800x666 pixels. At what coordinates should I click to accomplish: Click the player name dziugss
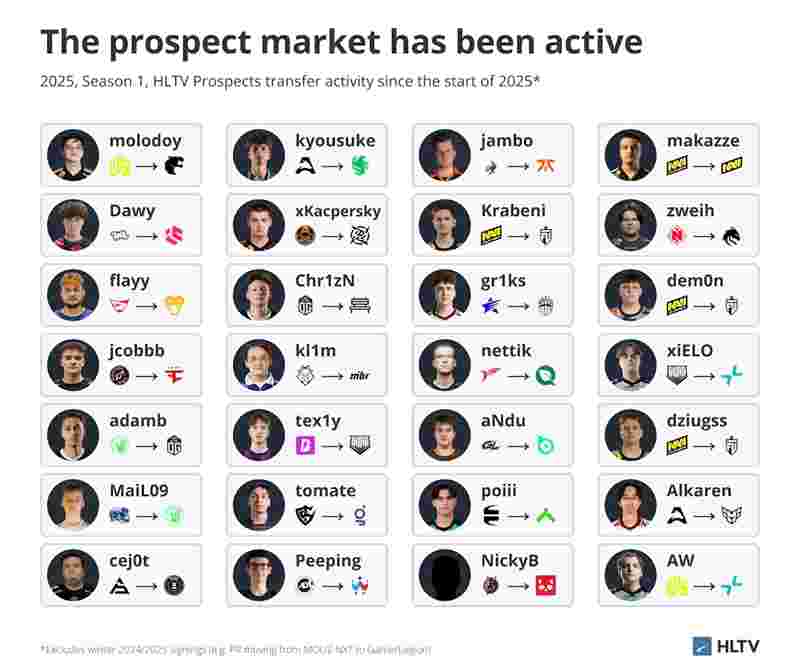698,421
